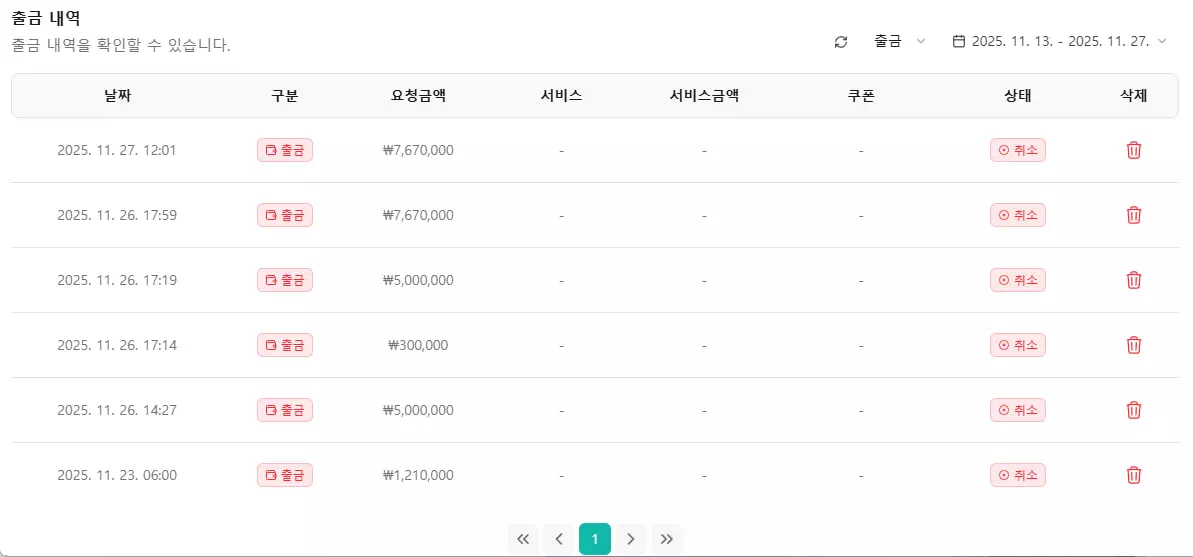Click trash icon for the ₩300,000 row
1193x557 pixels.
click(1134, 345)
